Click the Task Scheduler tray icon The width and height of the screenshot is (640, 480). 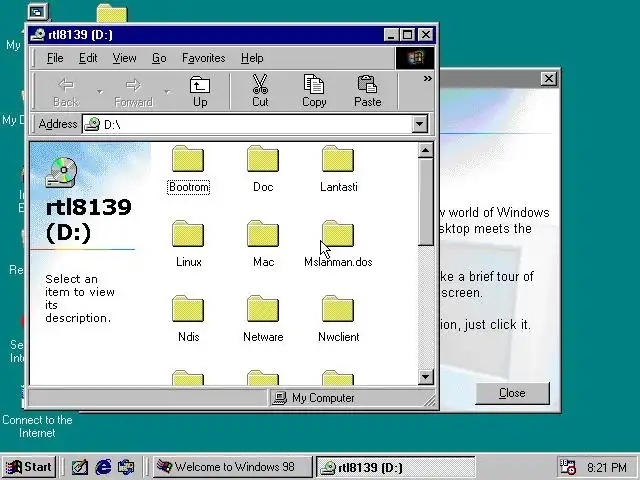coord(567,467)
